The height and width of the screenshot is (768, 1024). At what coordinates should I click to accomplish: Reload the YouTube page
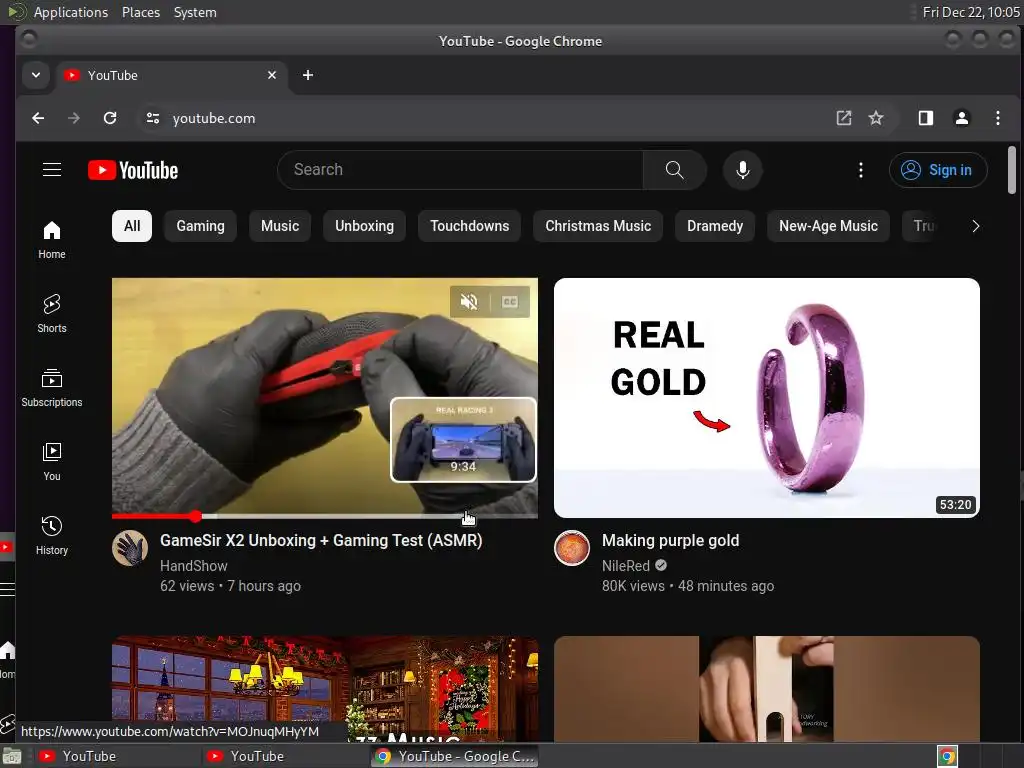tap(110, 118)
